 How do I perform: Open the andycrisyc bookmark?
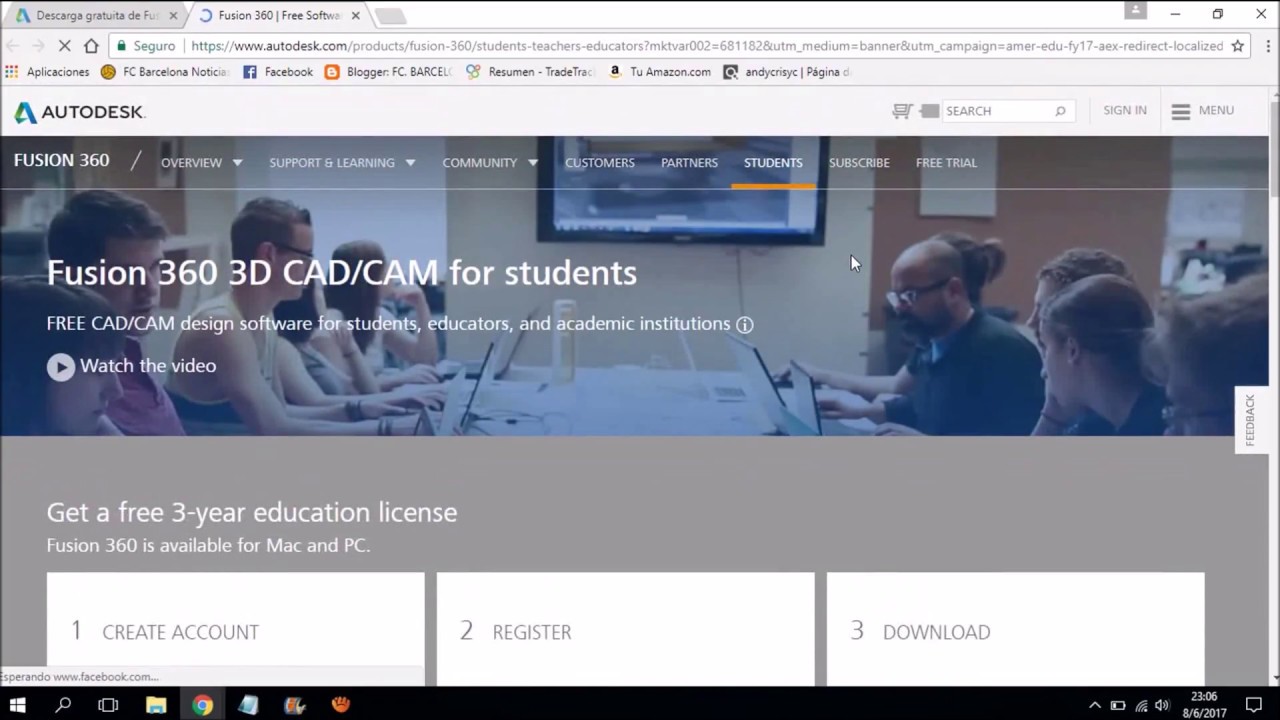pyautogui.click(x=787, y=72)
